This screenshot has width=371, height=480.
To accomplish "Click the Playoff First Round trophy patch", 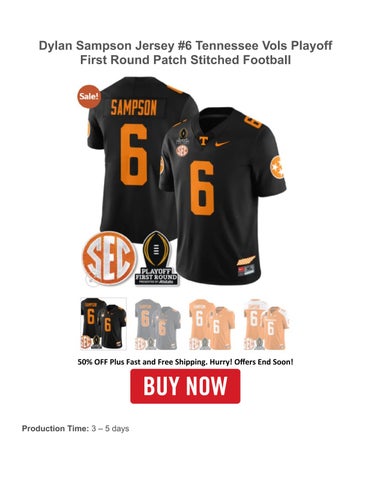I will click(156, 258).
